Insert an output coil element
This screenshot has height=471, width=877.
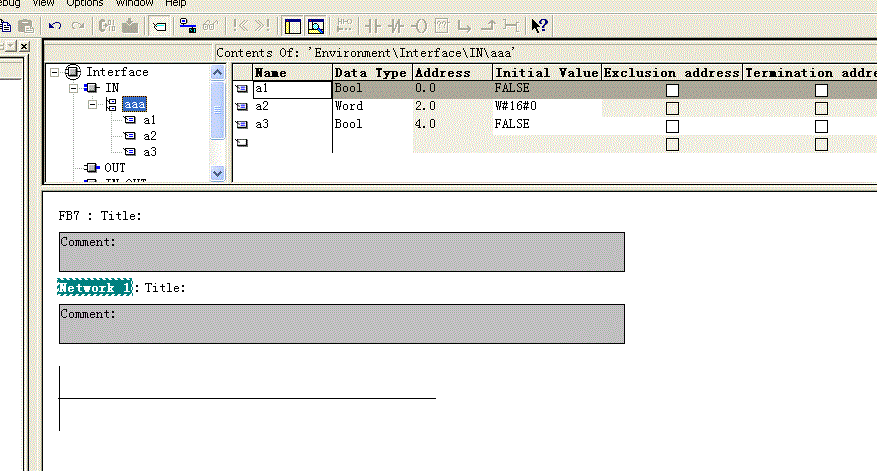pos(418,26)
